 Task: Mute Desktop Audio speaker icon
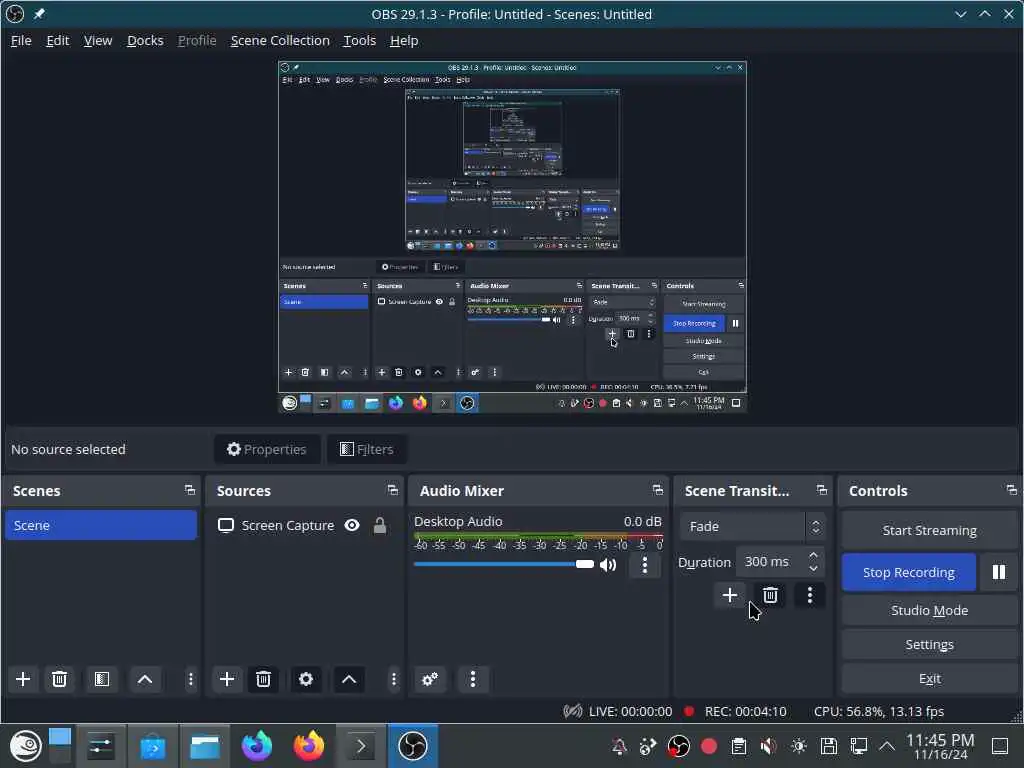point(608,565)
